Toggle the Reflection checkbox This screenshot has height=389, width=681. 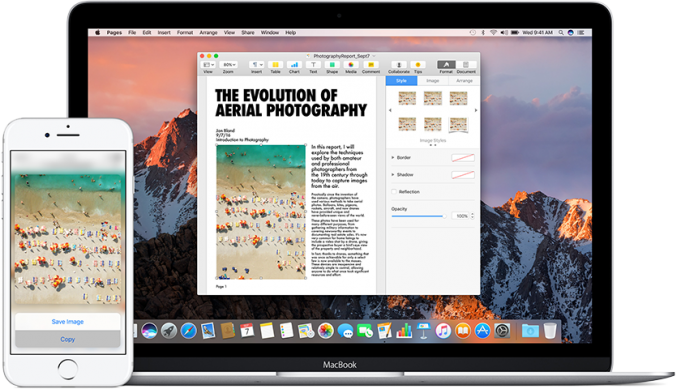(394, 191)
